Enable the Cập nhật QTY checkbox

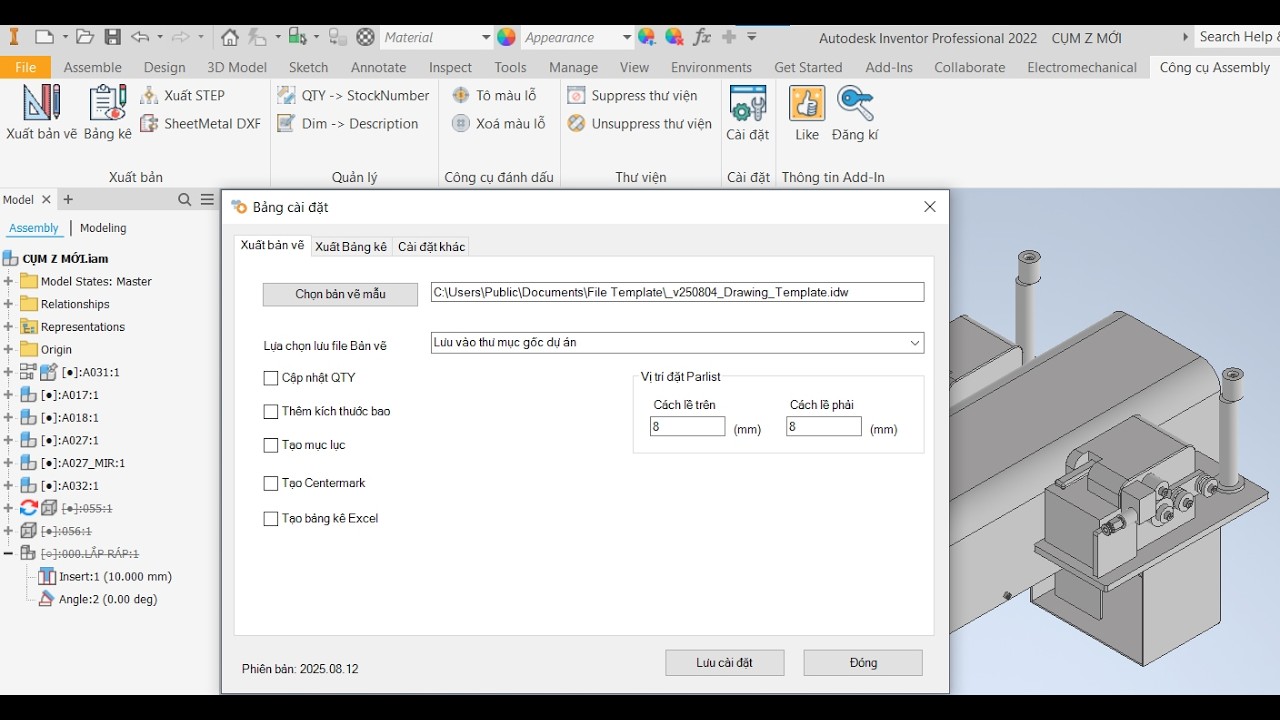[271, 378]
